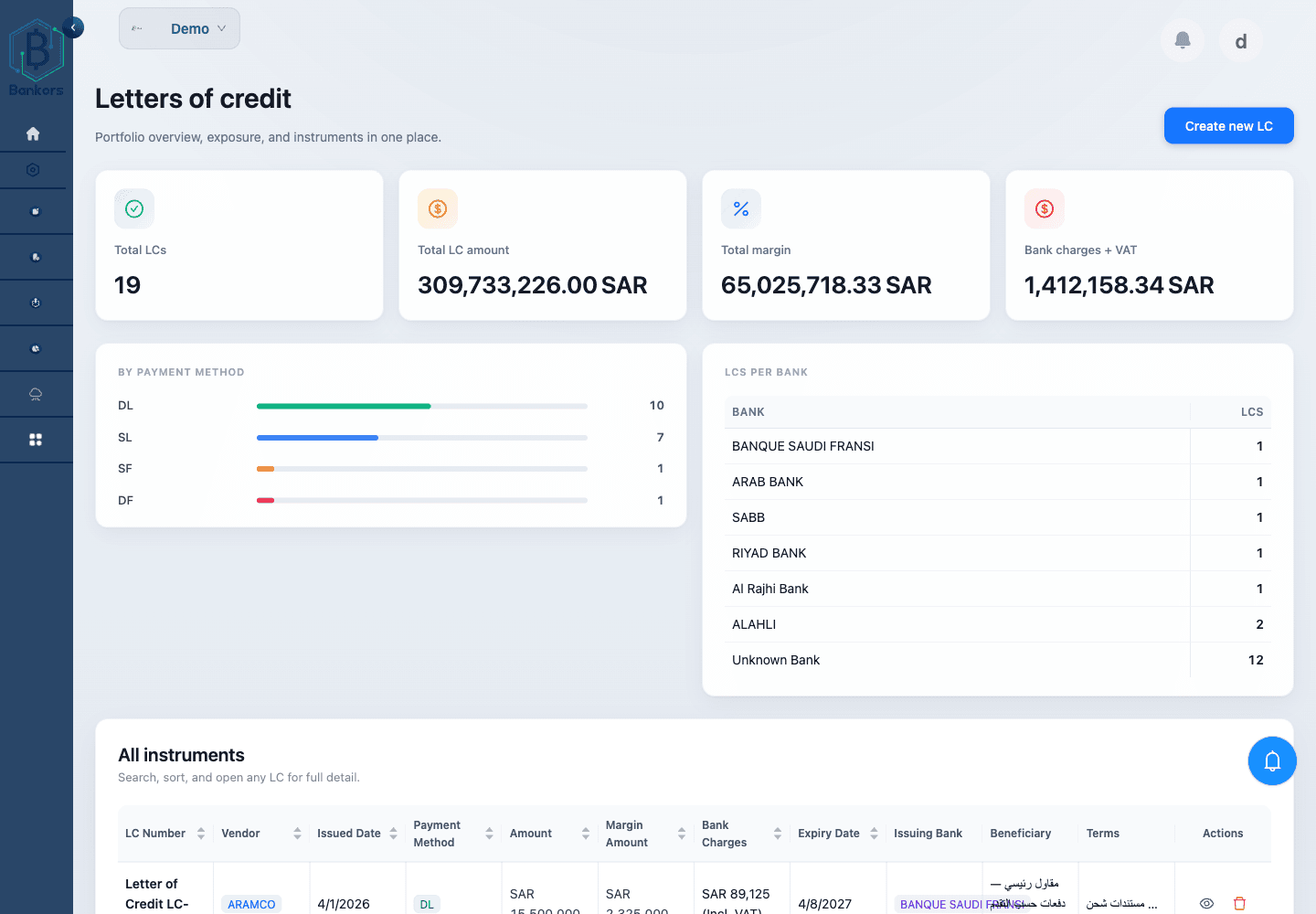Click the pie chart icon in the sidebar
This screenshot has width=1316, height=914.
pos(34,347)
